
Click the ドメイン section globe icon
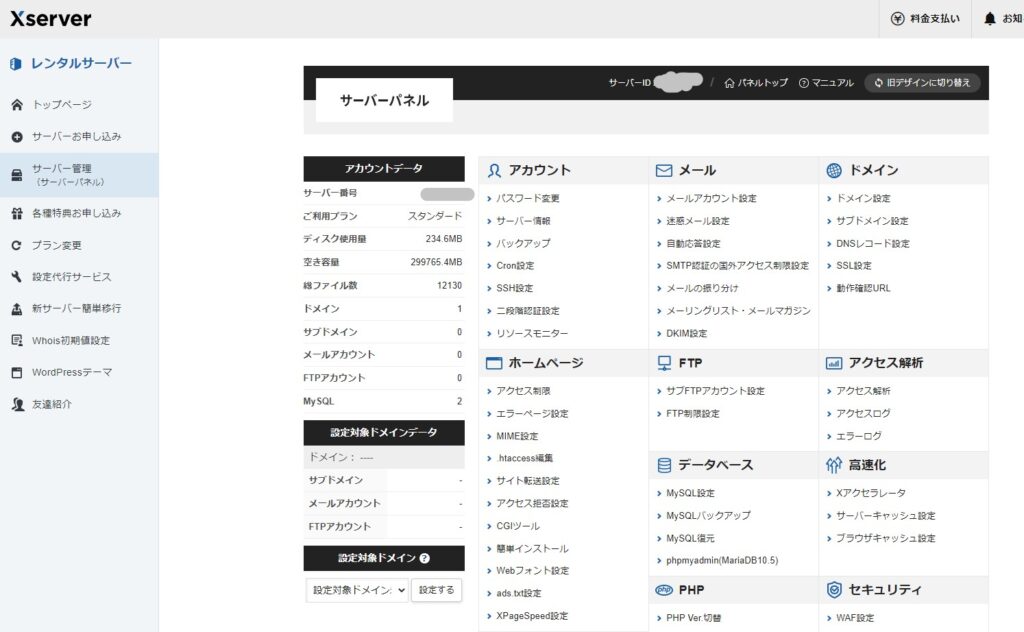tap(834, 170)
